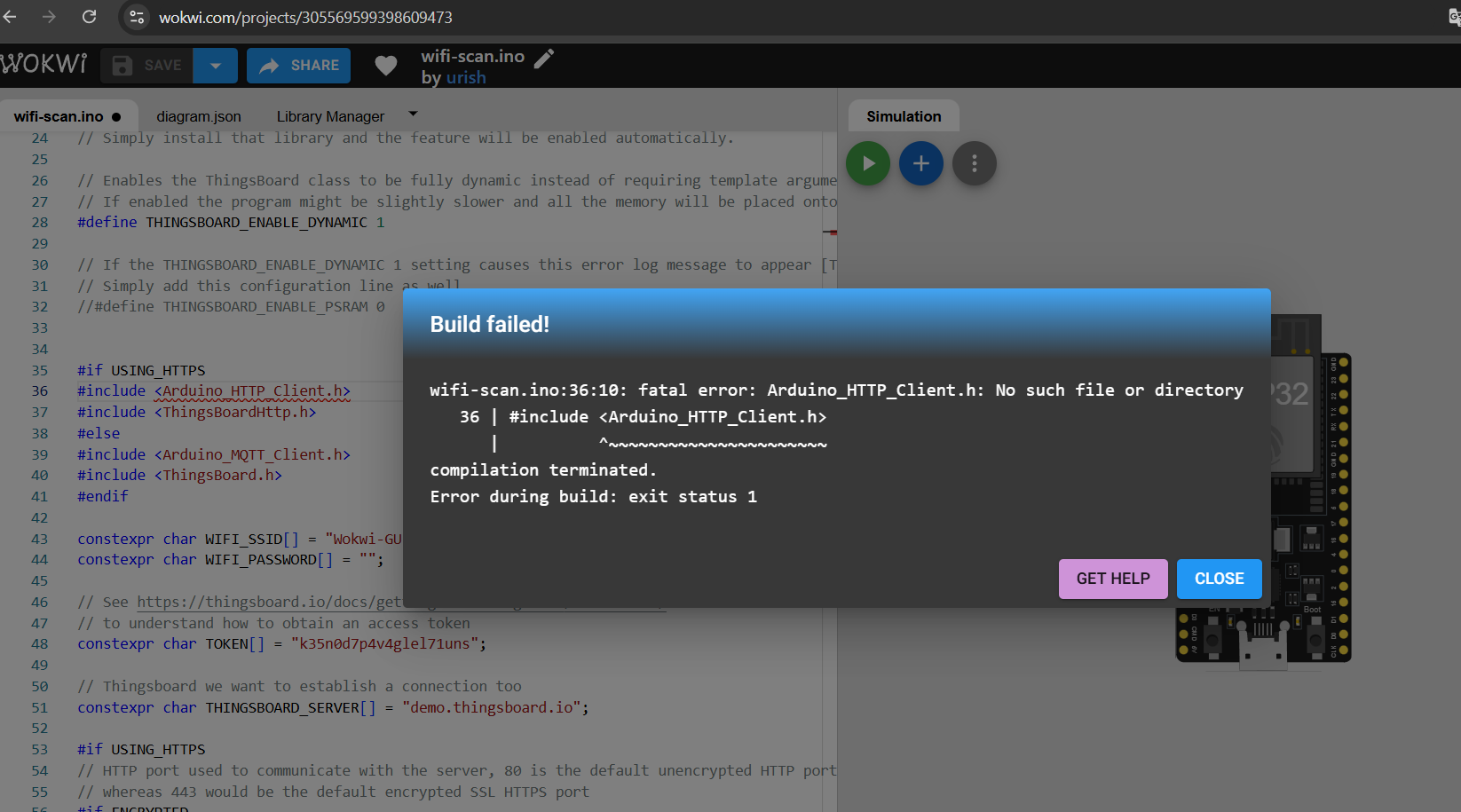Open site information icon in address bar
Viewport: 1461px width, 812px height.
(137, 17)
